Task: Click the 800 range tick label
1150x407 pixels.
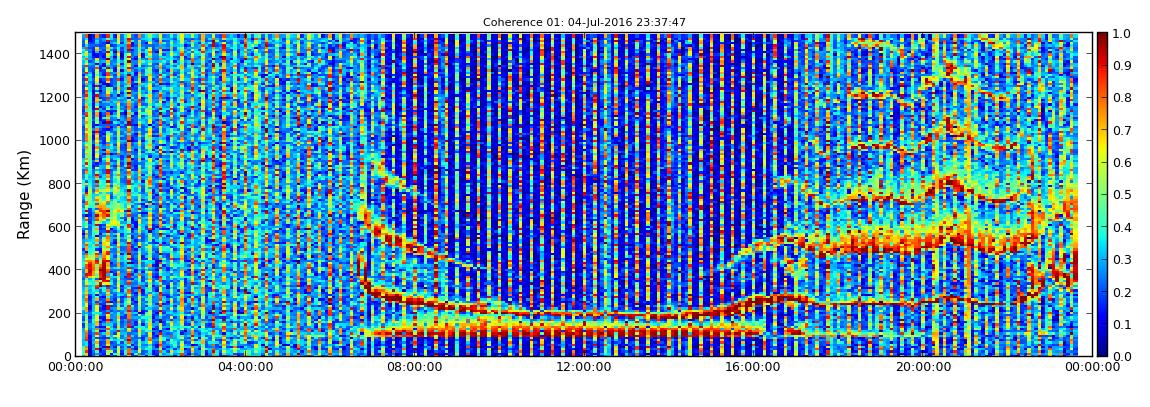Action: pos(59,184)
